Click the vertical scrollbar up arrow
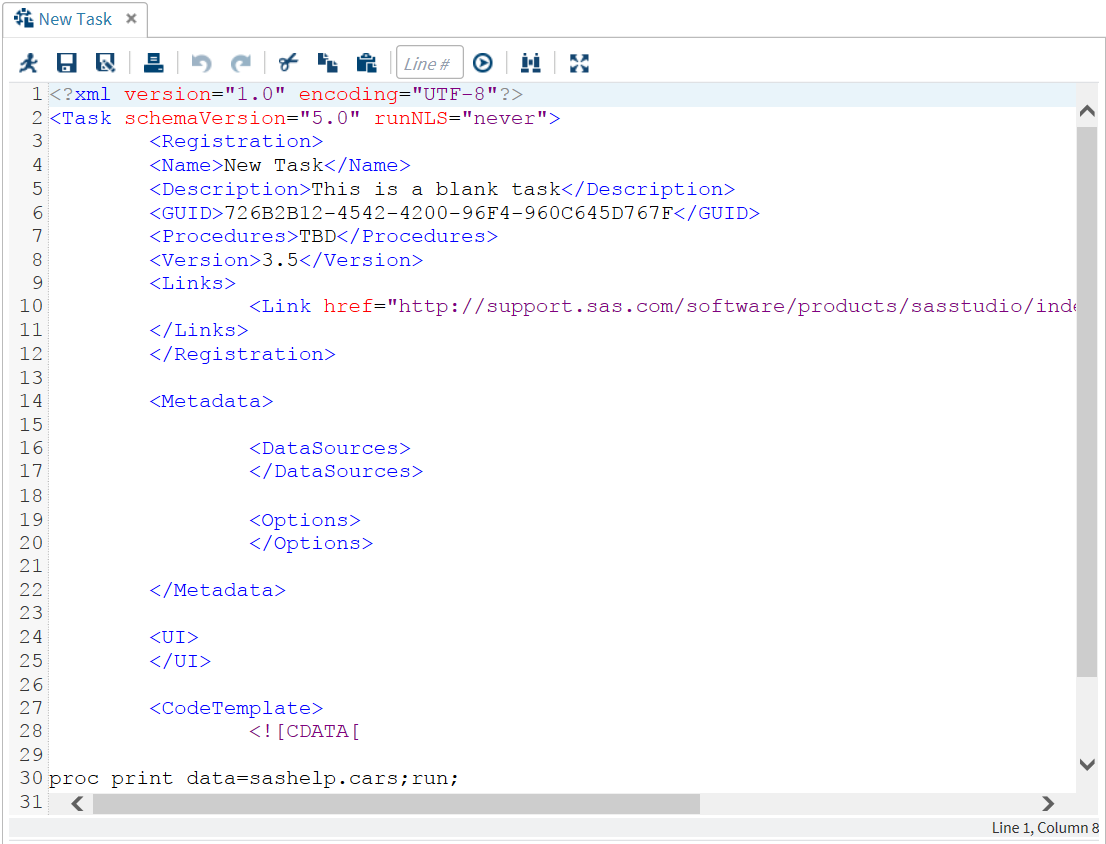This screenshot has width=1106, height=844. click(x=1087, y=113)
